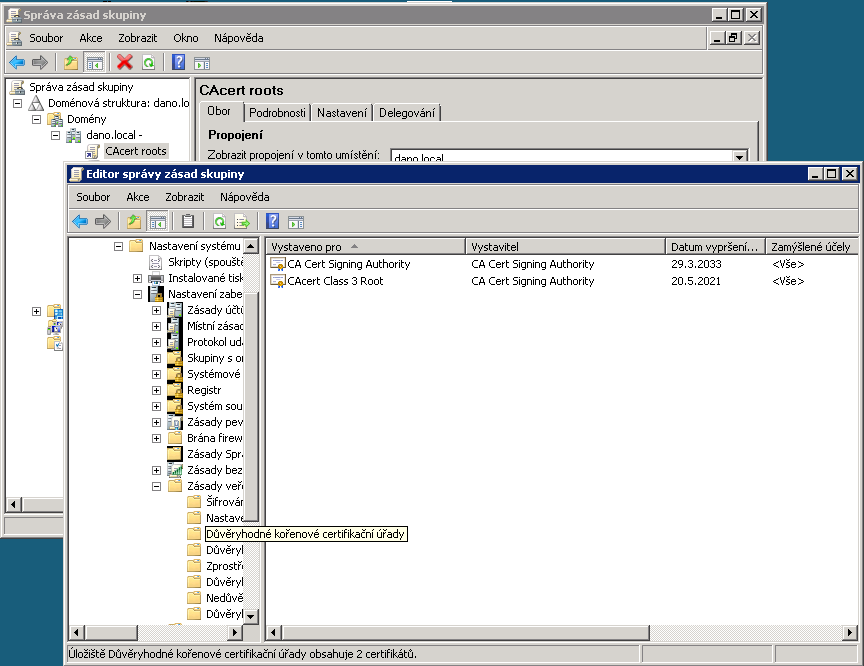
Task: Open Help via Editor toolbar question mark icon
Action: tap(272, 221)
